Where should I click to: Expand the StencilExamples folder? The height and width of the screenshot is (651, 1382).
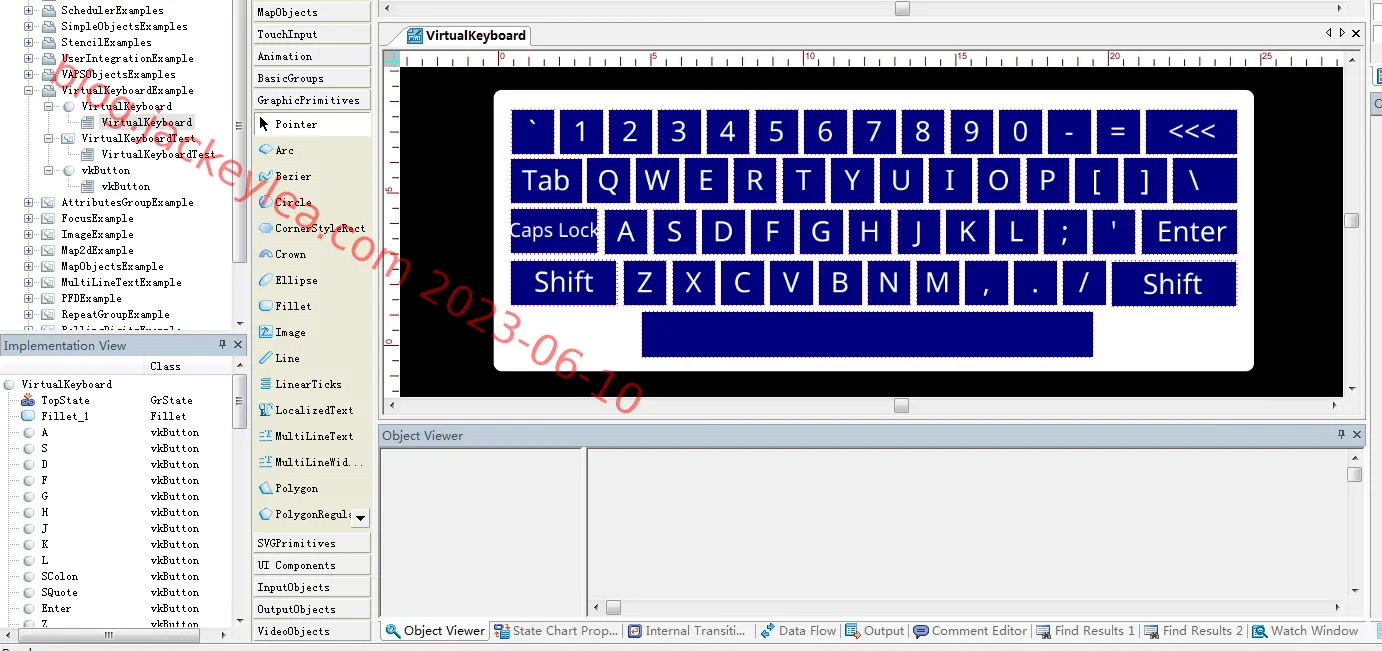click(29, 42)
